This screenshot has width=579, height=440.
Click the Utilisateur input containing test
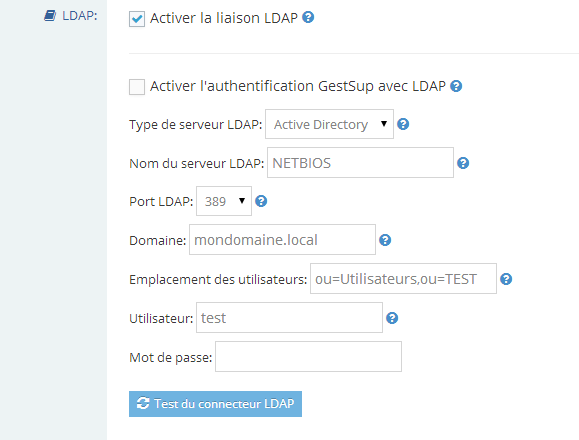coord(290,317)
